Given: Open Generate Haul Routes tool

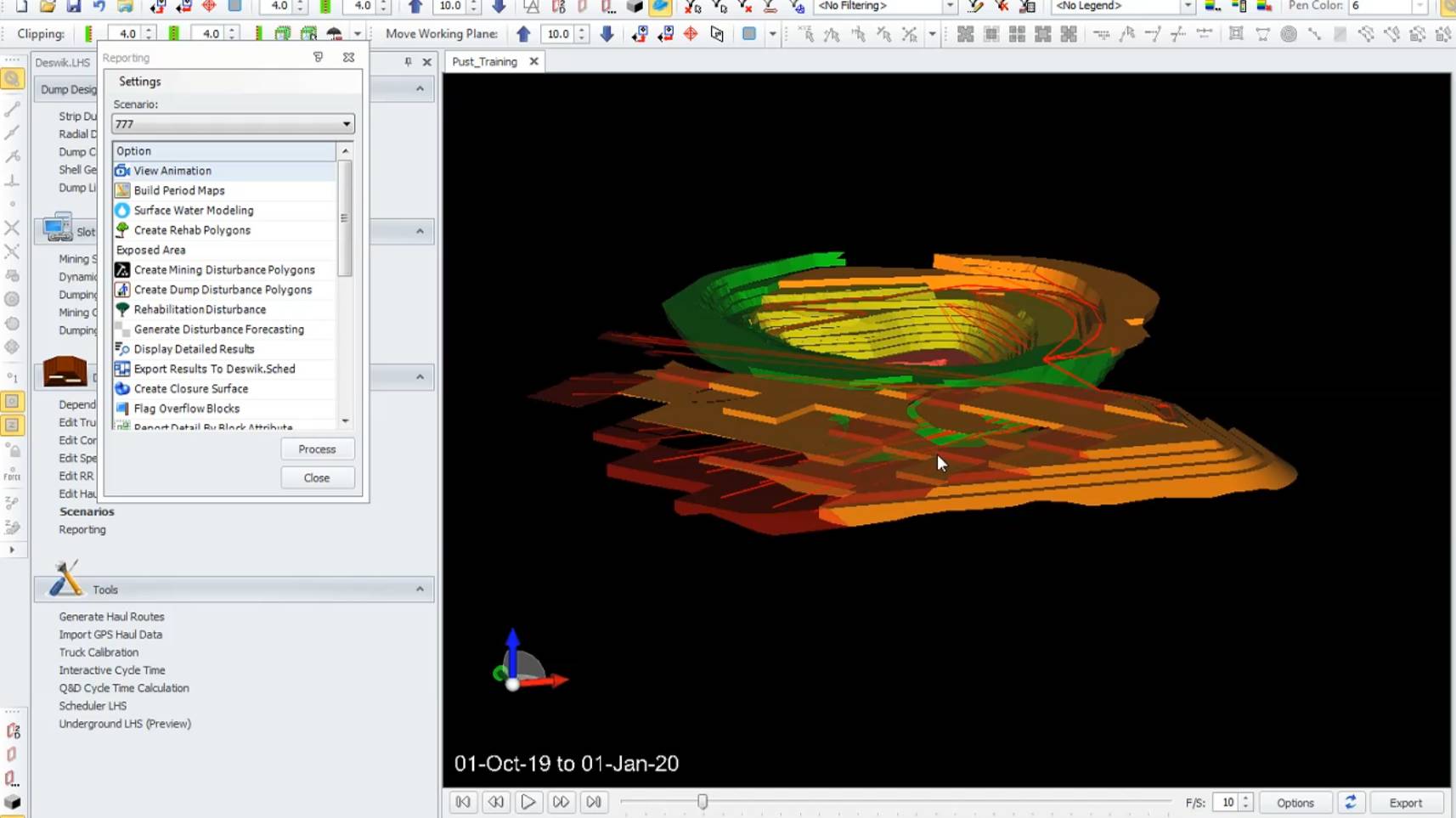Looking at the screenshot, I should coord(111,617).
